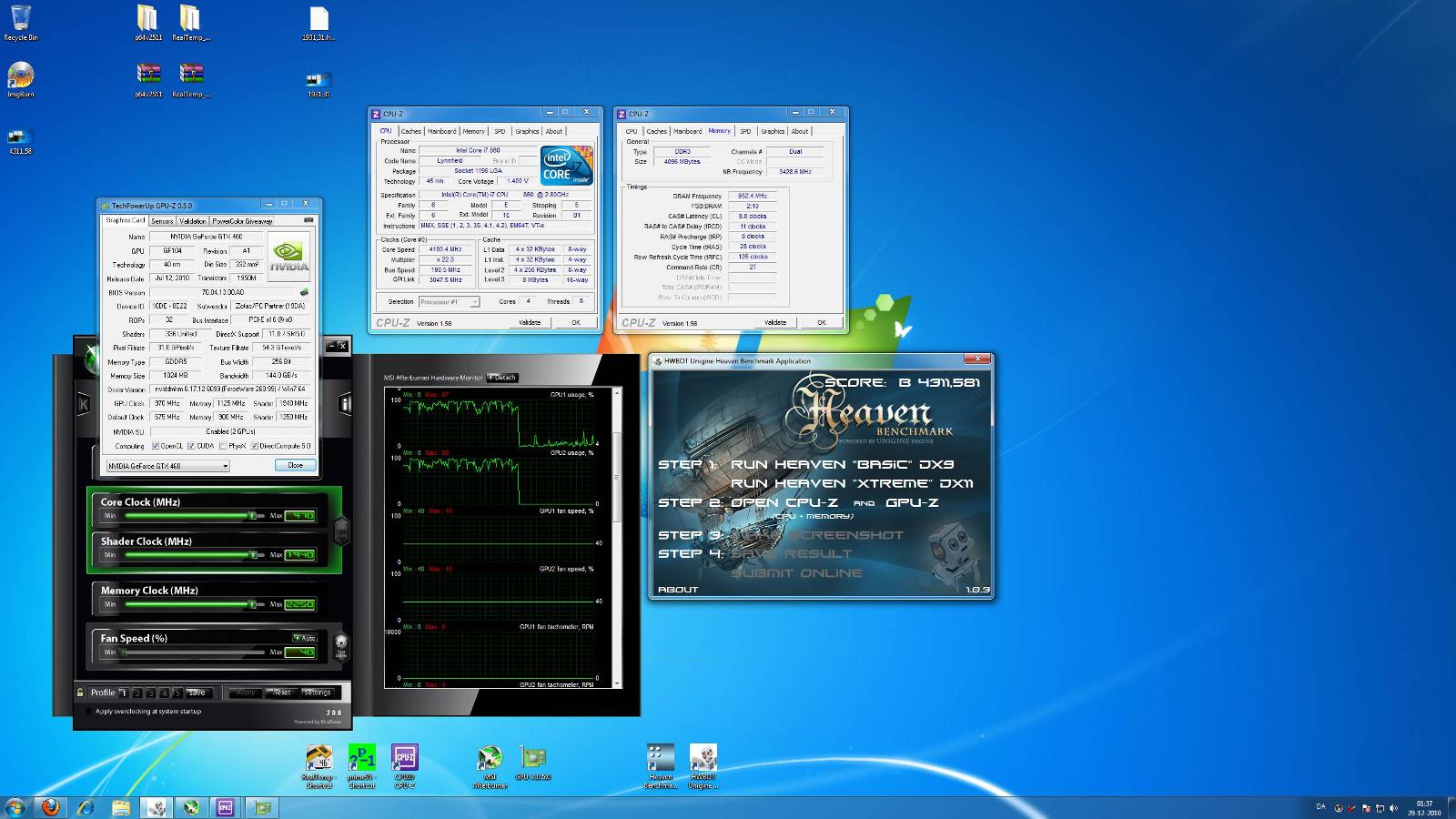
Task: Click the Close button in GPU-Z
Action: click(295, 465)
